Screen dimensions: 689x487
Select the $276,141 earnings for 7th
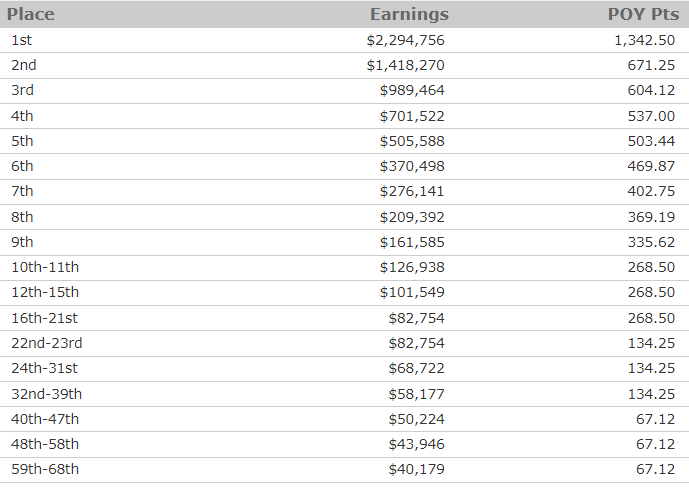412,191
